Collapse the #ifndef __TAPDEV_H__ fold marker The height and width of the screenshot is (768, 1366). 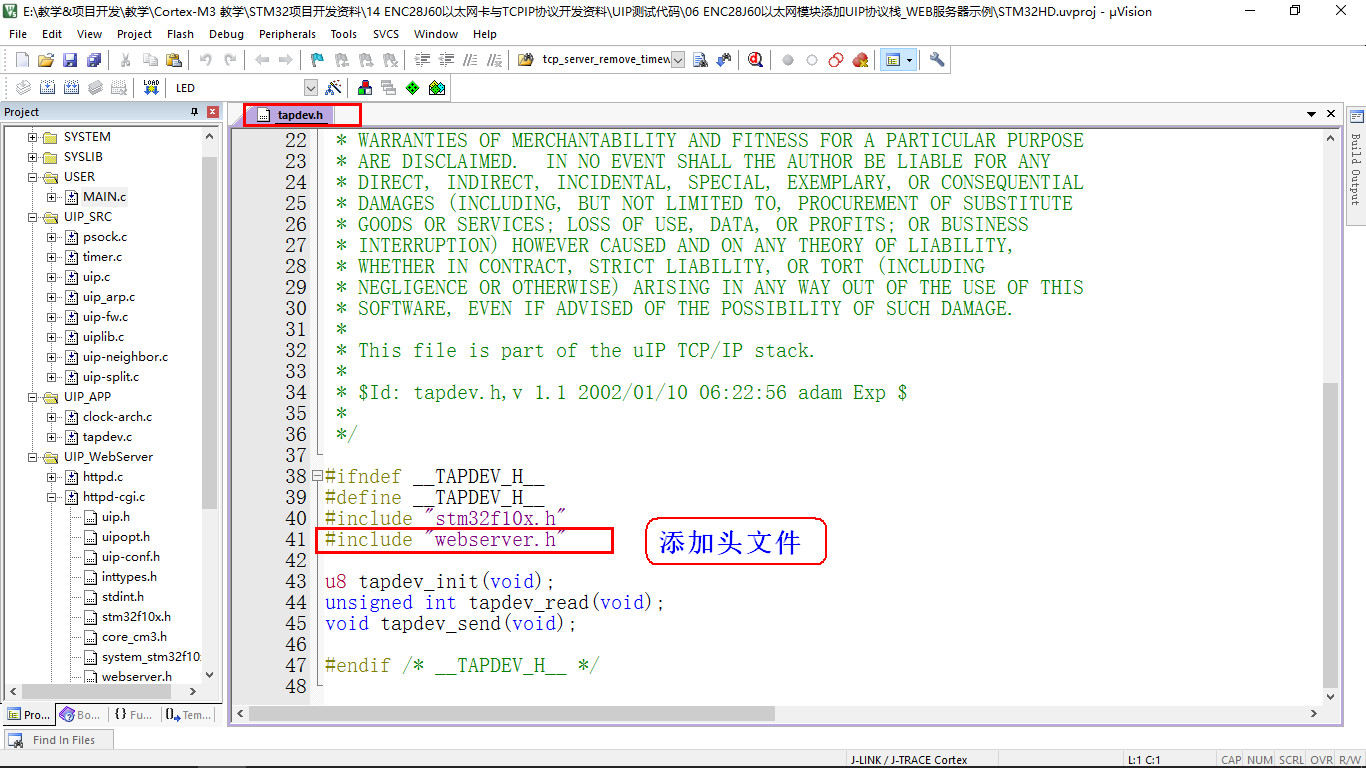(317, 477)
